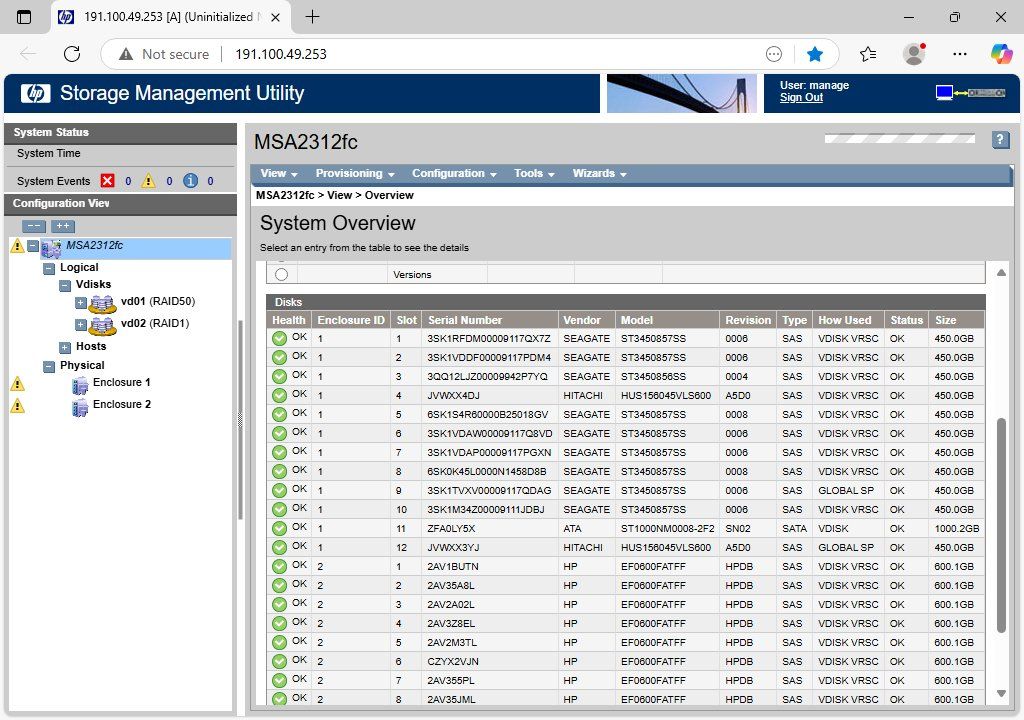The width and height of the screenshot is (1024, 720).
Task: Expand the vd02 (RAID1) node
Action: click(80, 325)
